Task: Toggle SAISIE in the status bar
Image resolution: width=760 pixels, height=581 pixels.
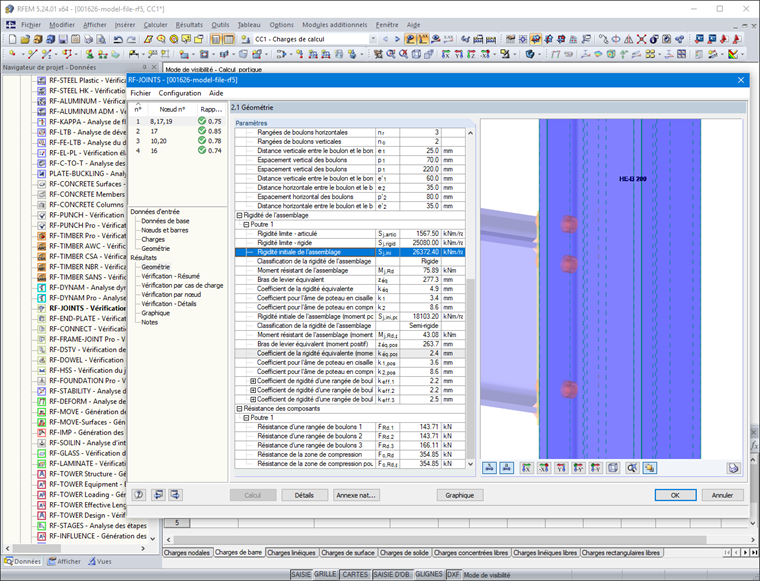Action: click(301, 574)
